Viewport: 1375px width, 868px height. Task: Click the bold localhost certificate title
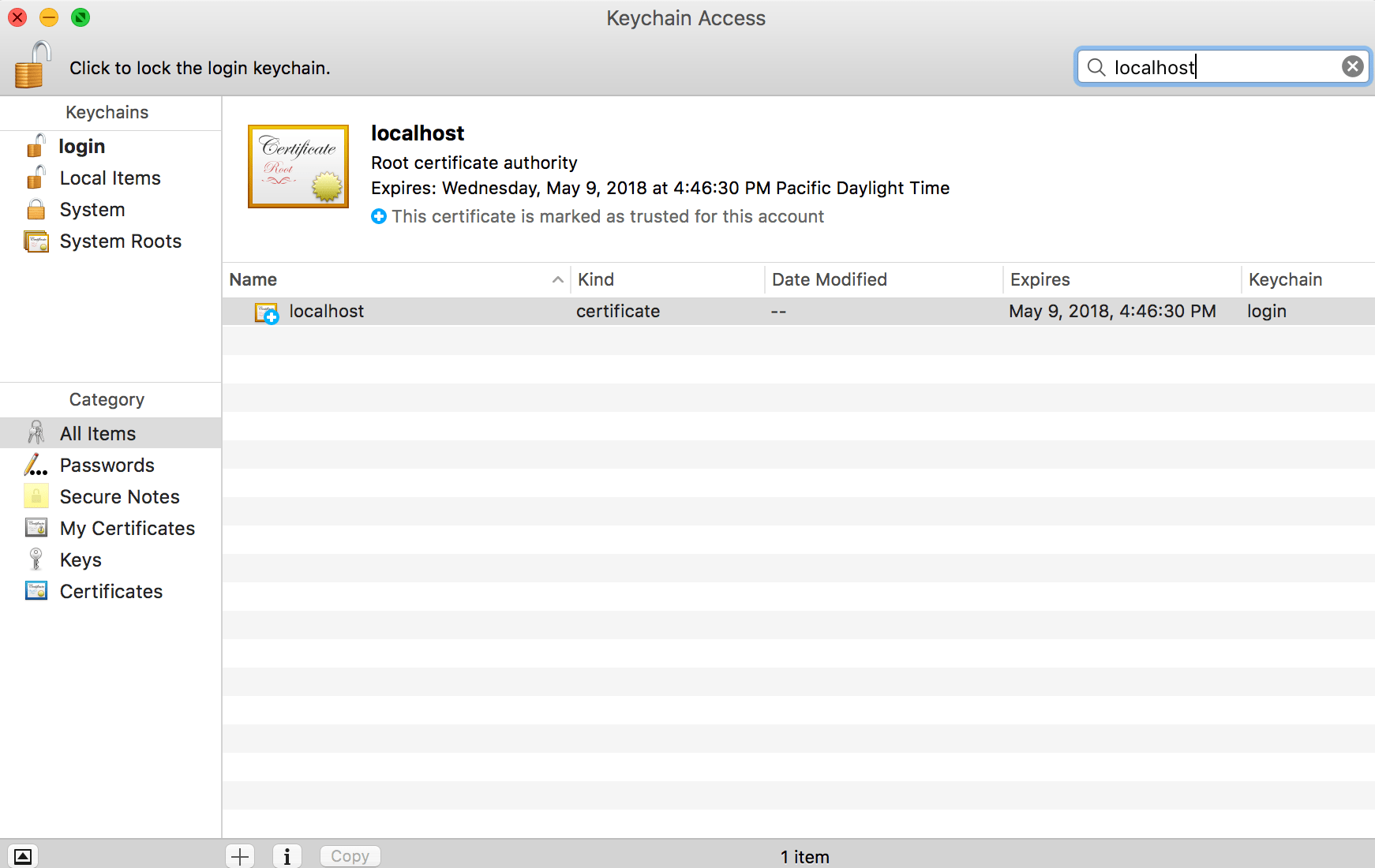[x=418, y=133]
